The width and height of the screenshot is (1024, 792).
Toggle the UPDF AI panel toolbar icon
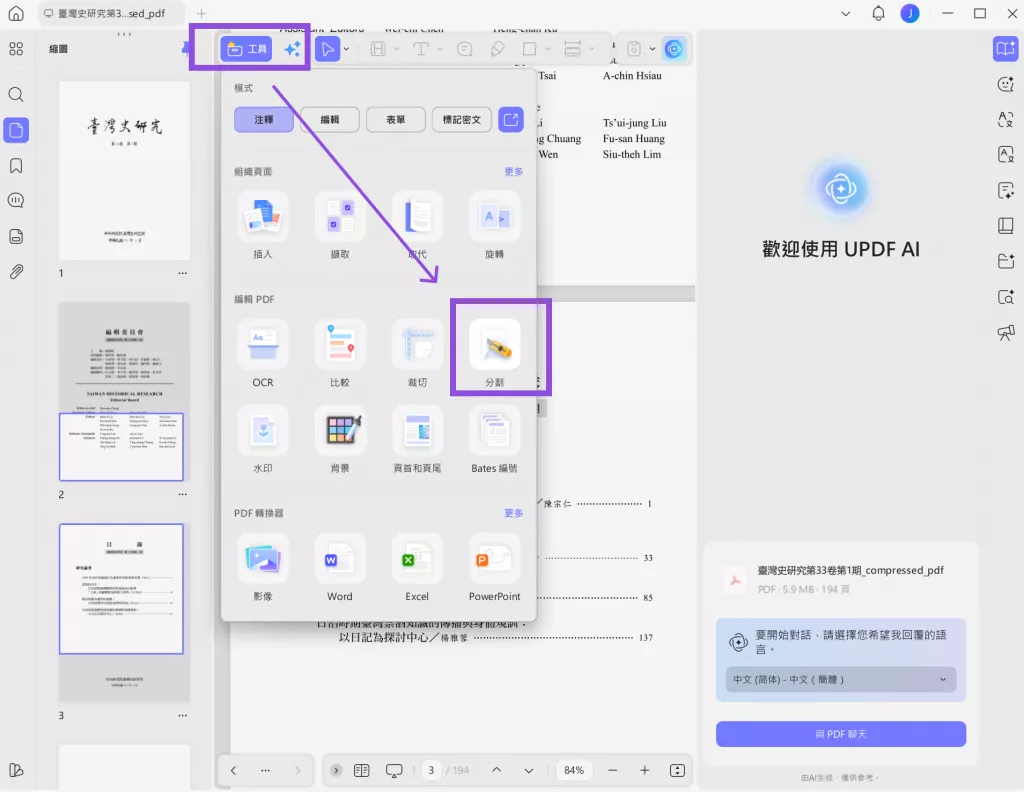click(673, 49)
